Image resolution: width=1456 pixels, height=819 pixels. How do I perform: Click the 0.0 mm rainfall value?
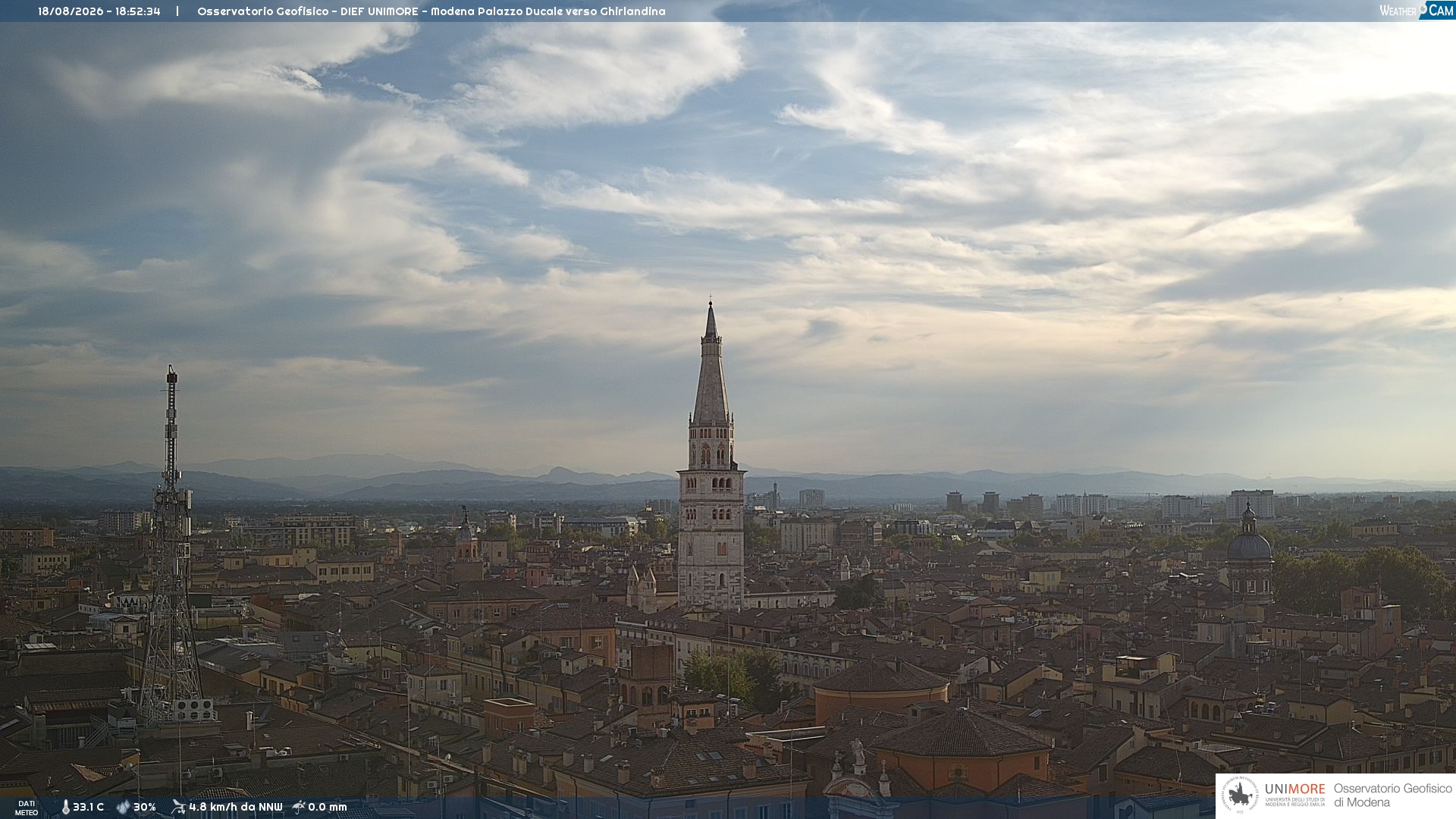(327, 808)
